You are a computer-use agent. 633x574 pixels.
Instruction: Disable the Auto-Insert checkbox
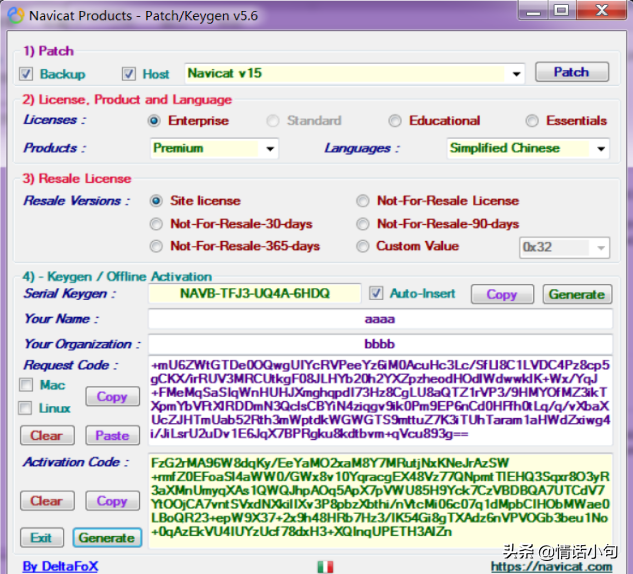[x=376, y=293]
